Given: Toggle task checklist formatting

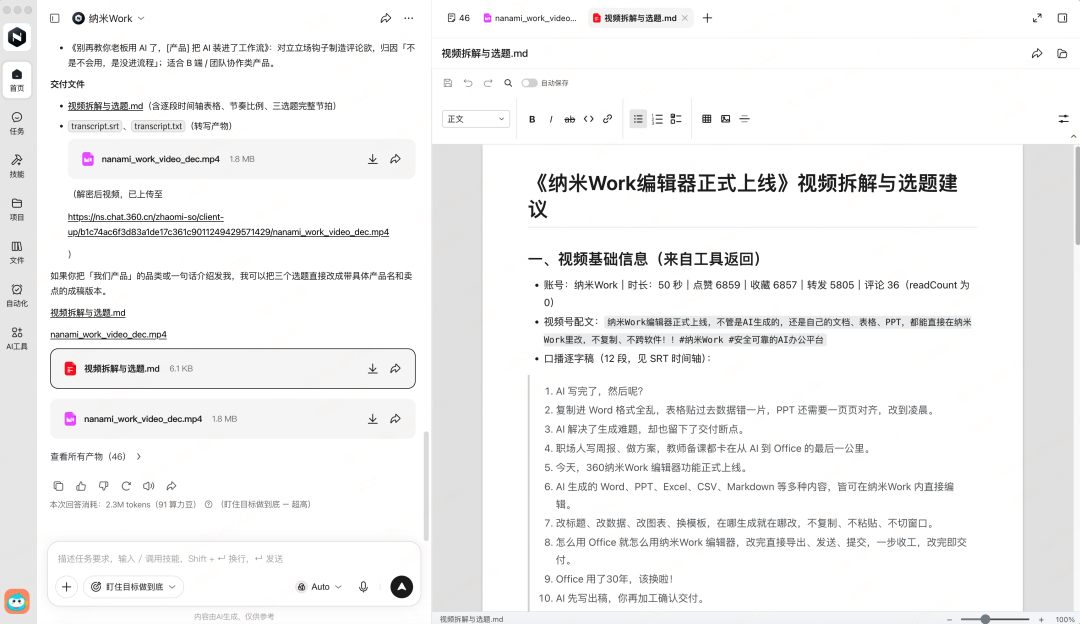Looking at the screenshot, I should [x=676, y=119].
